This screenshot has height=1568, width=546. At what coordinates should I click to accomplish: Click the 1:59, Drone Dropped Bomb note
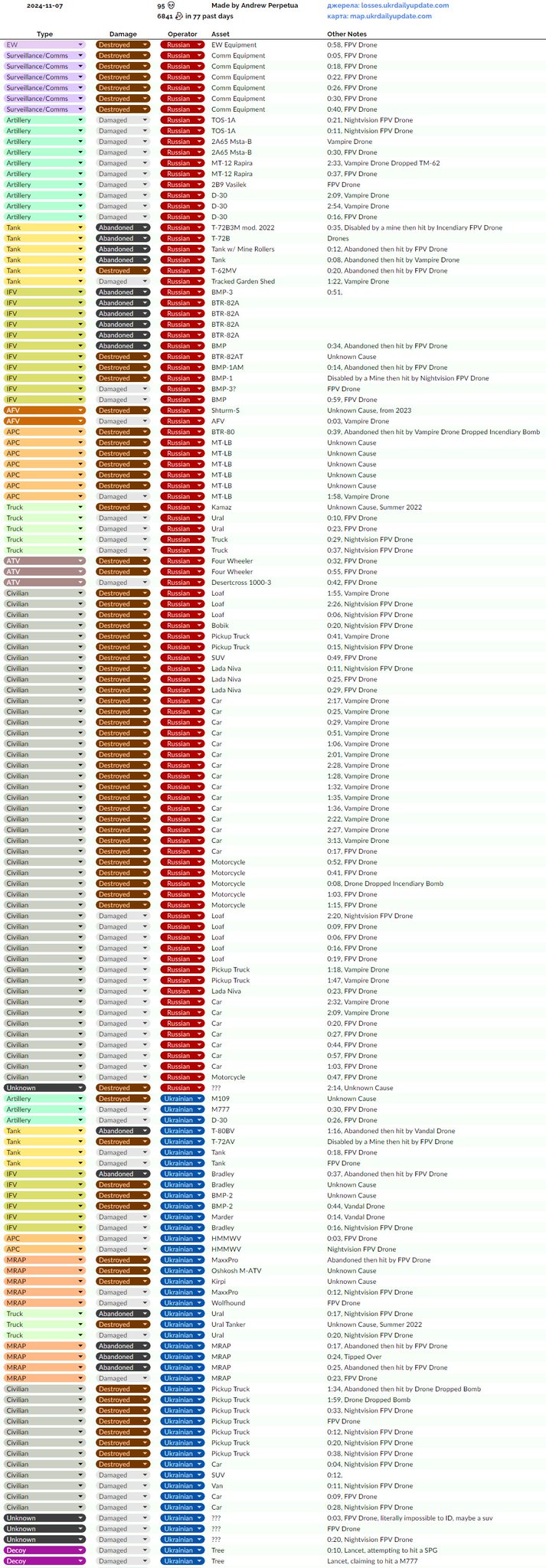(368, 1400)
